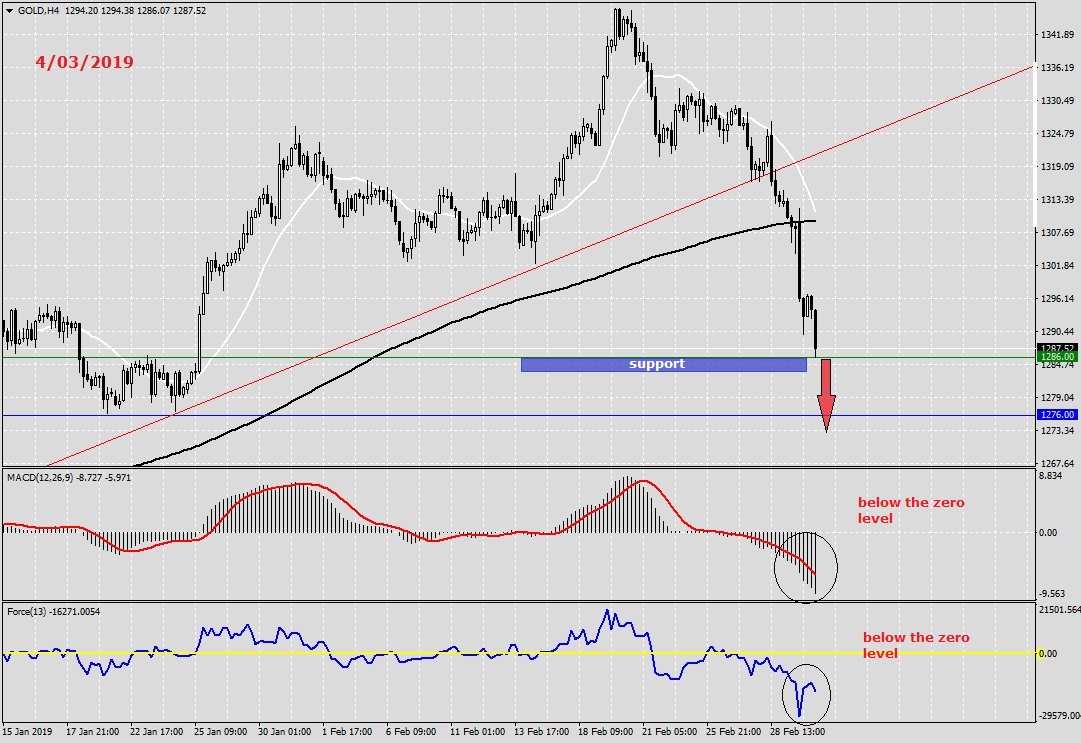Select 'below the zero level' text in Force panel

(916, 646)
